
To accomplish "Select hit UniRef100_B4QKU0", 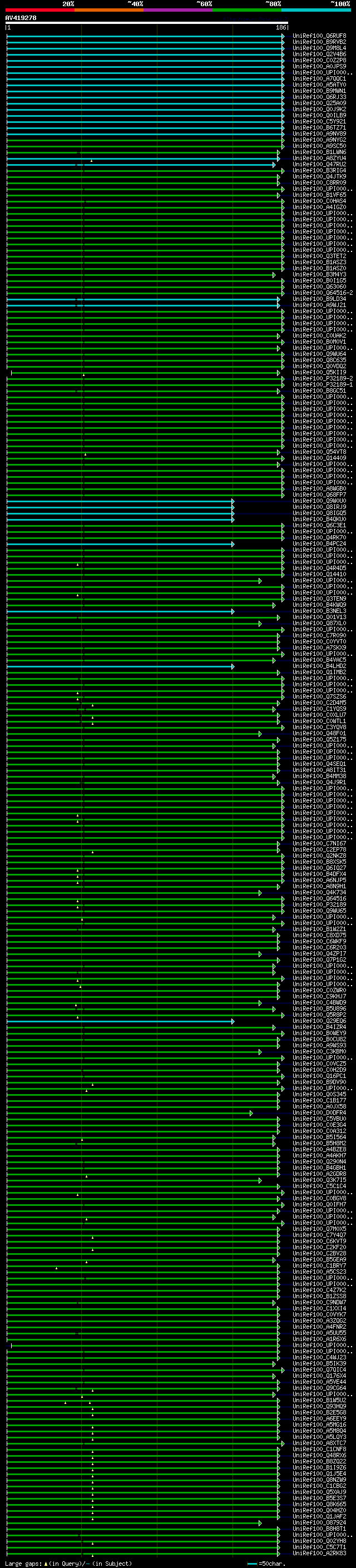I will click(x=319, y=519).
